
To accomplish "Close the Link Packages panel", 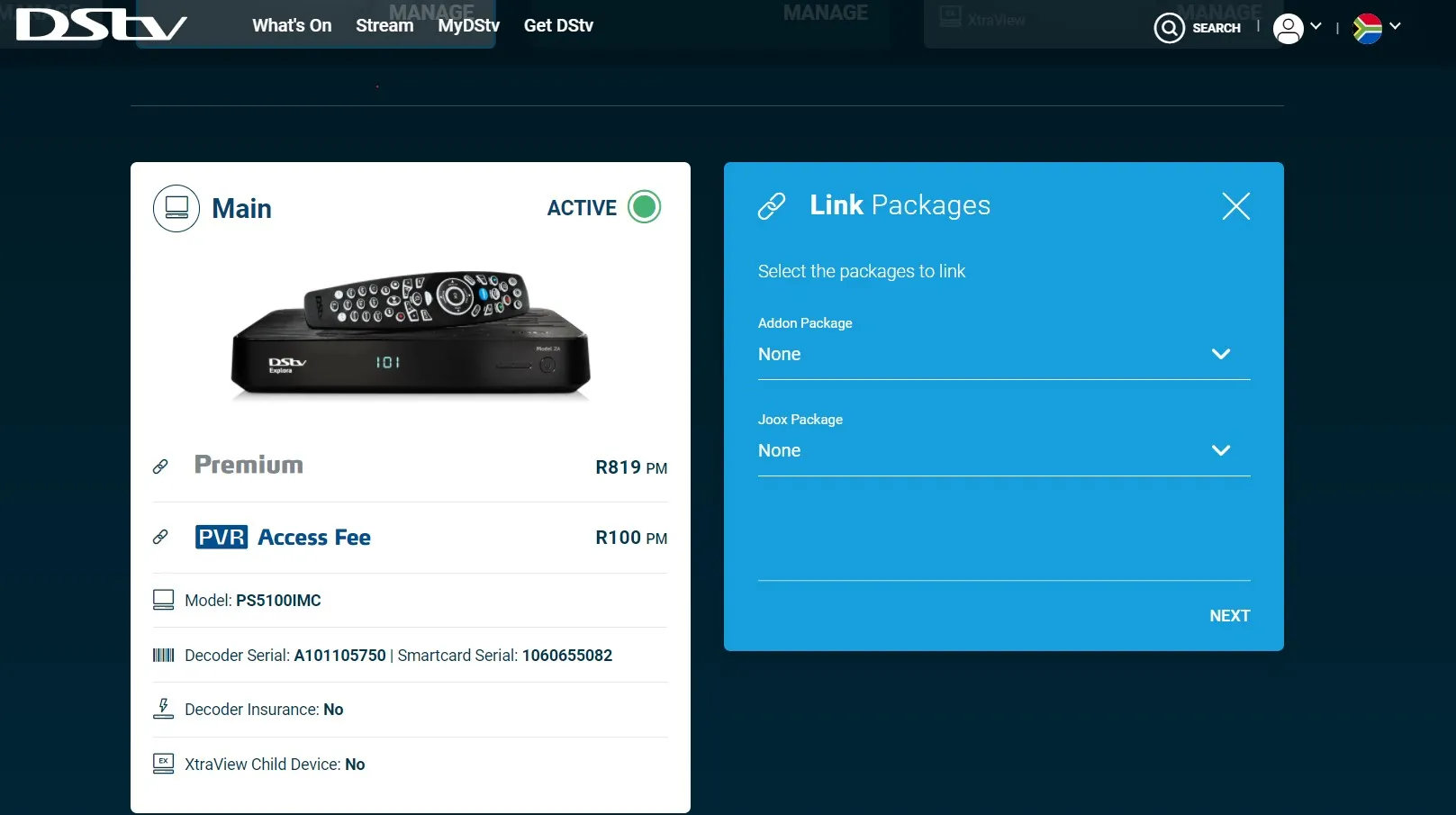I will [1235, 206].
